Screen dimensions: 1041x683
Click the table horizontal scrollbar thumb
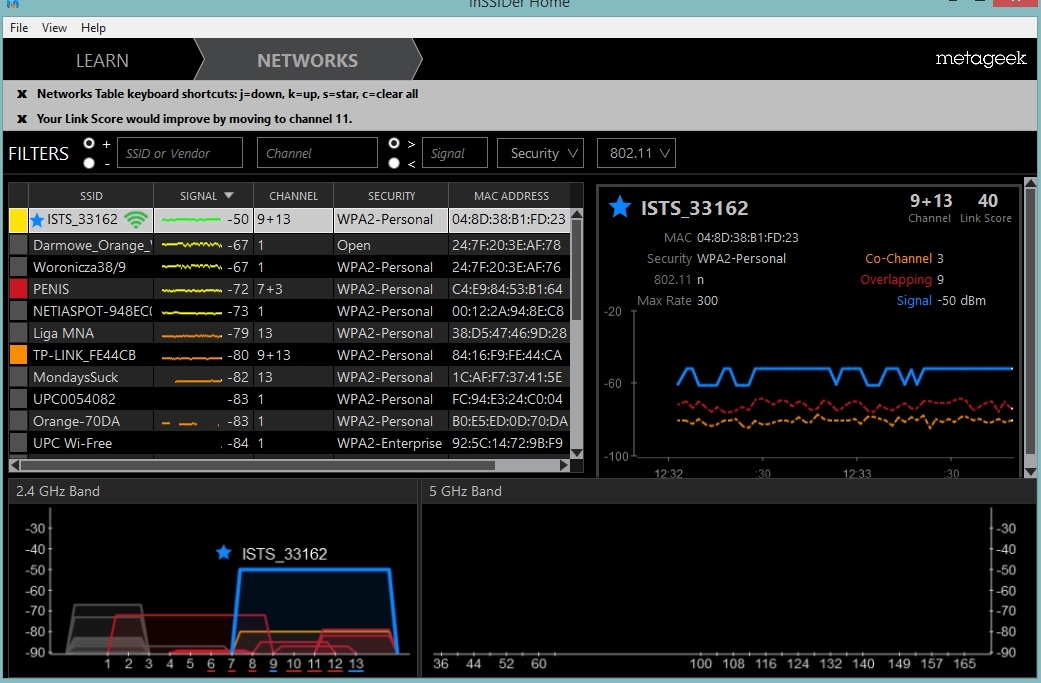258,465
